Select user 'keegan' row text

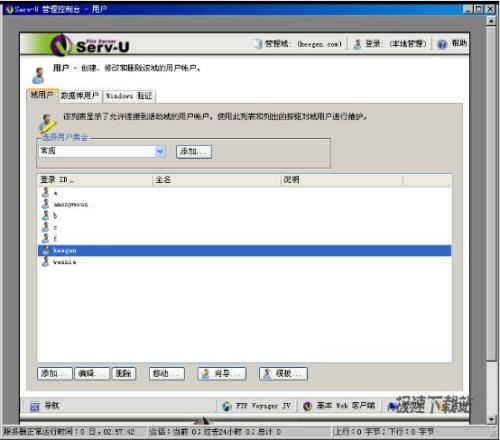coord(65,250)
